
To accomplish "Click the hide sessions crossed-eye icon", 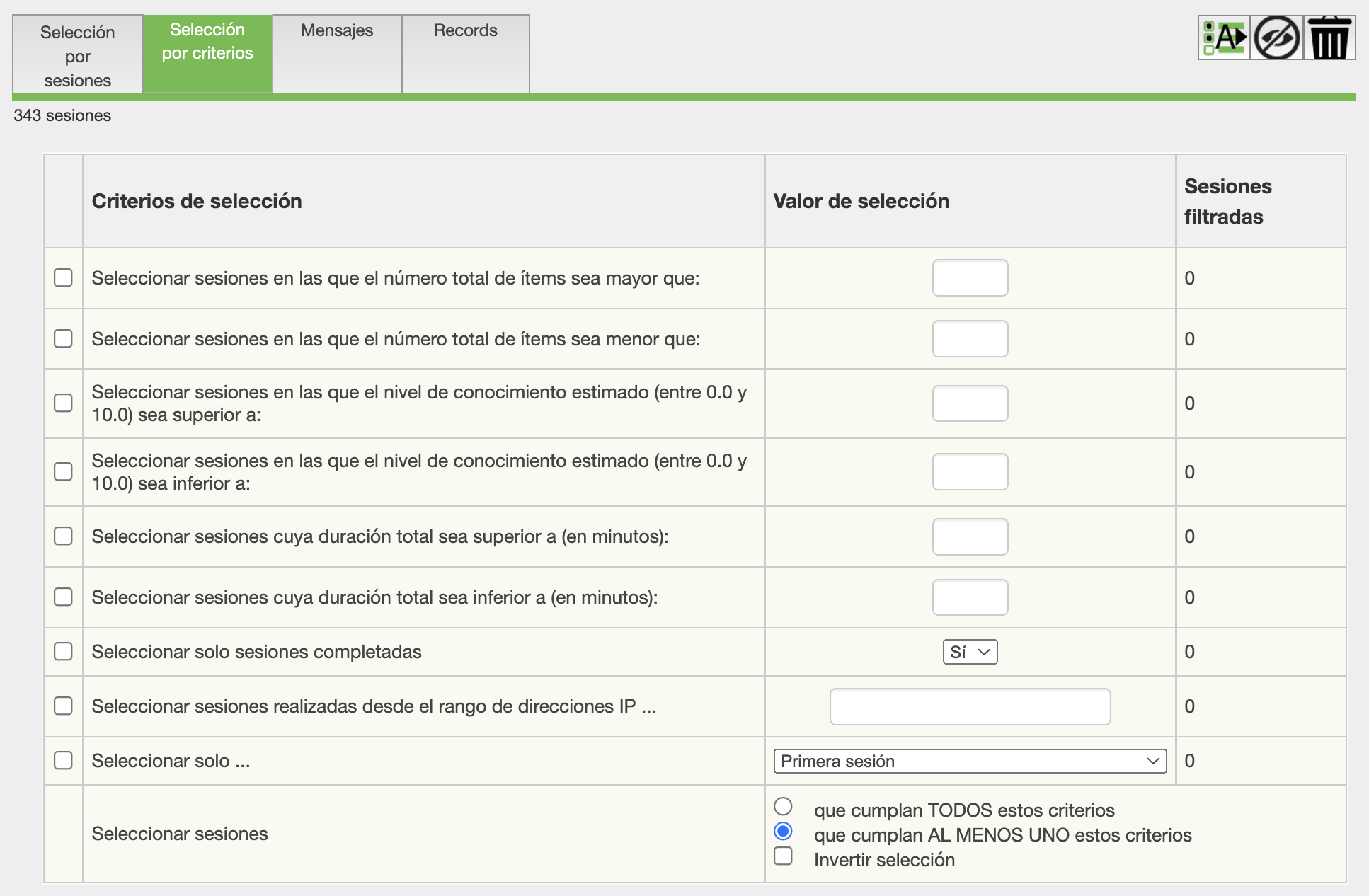I will click(1276, 38).
